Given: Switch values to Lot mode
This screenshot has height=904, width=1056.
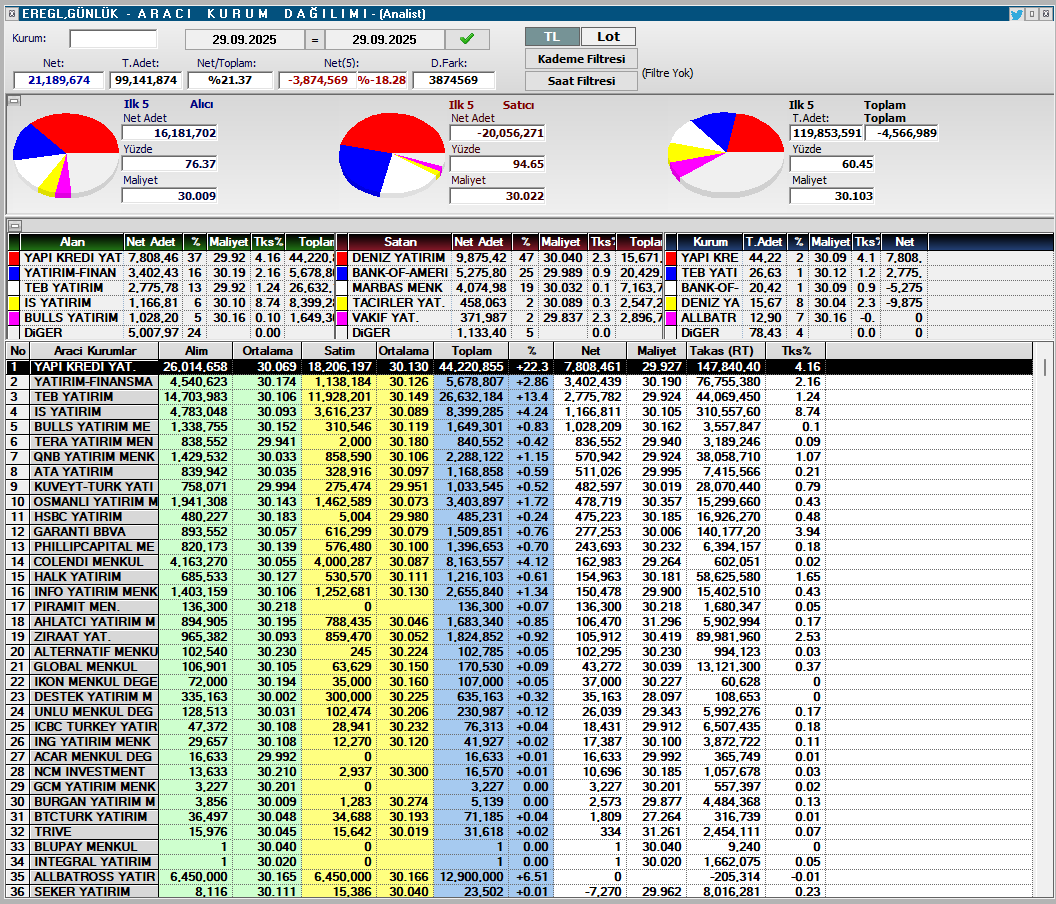Looking at the screenshot, I should click(608, 37).
